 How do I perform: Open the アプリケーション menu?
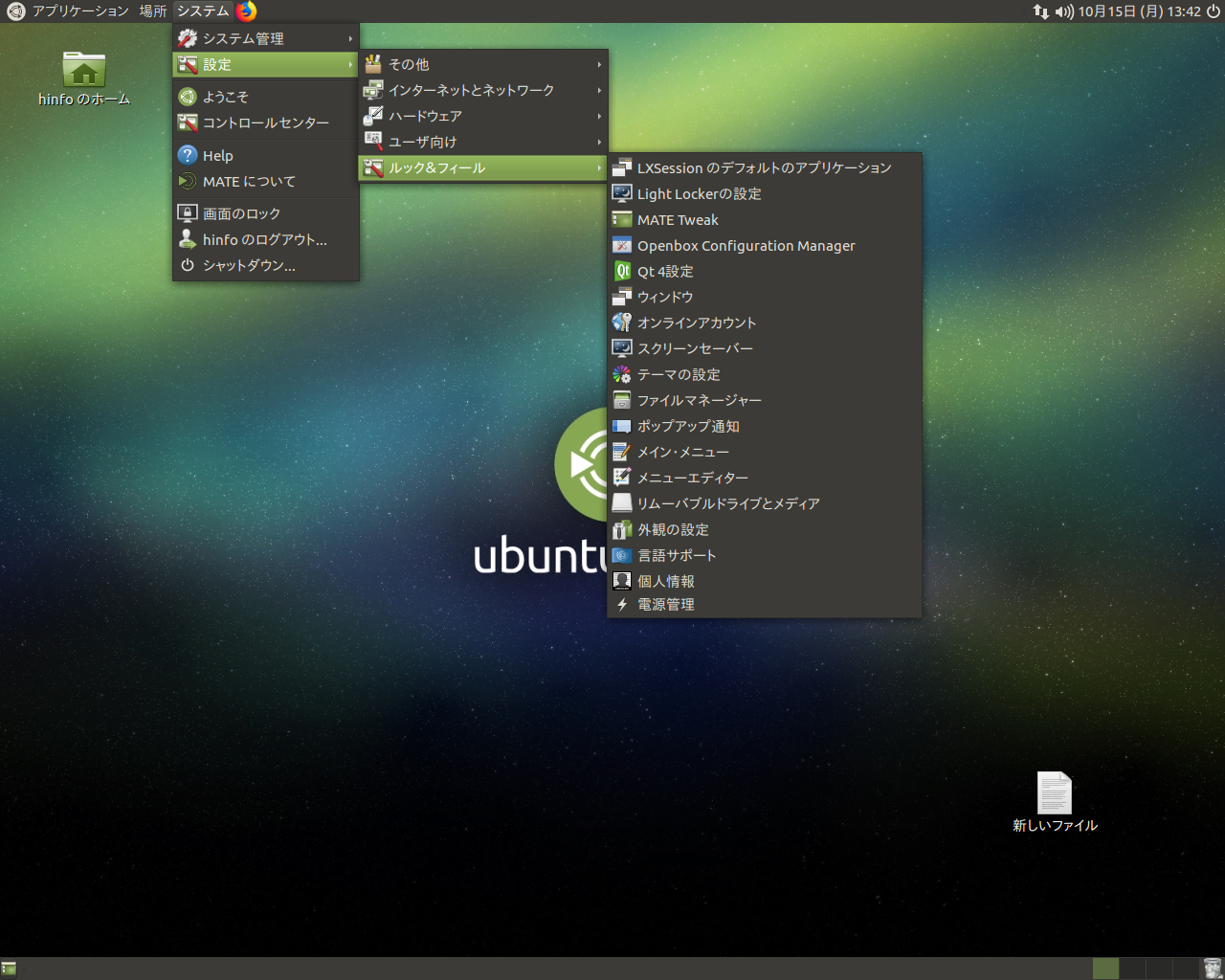[x=80, y=11]
